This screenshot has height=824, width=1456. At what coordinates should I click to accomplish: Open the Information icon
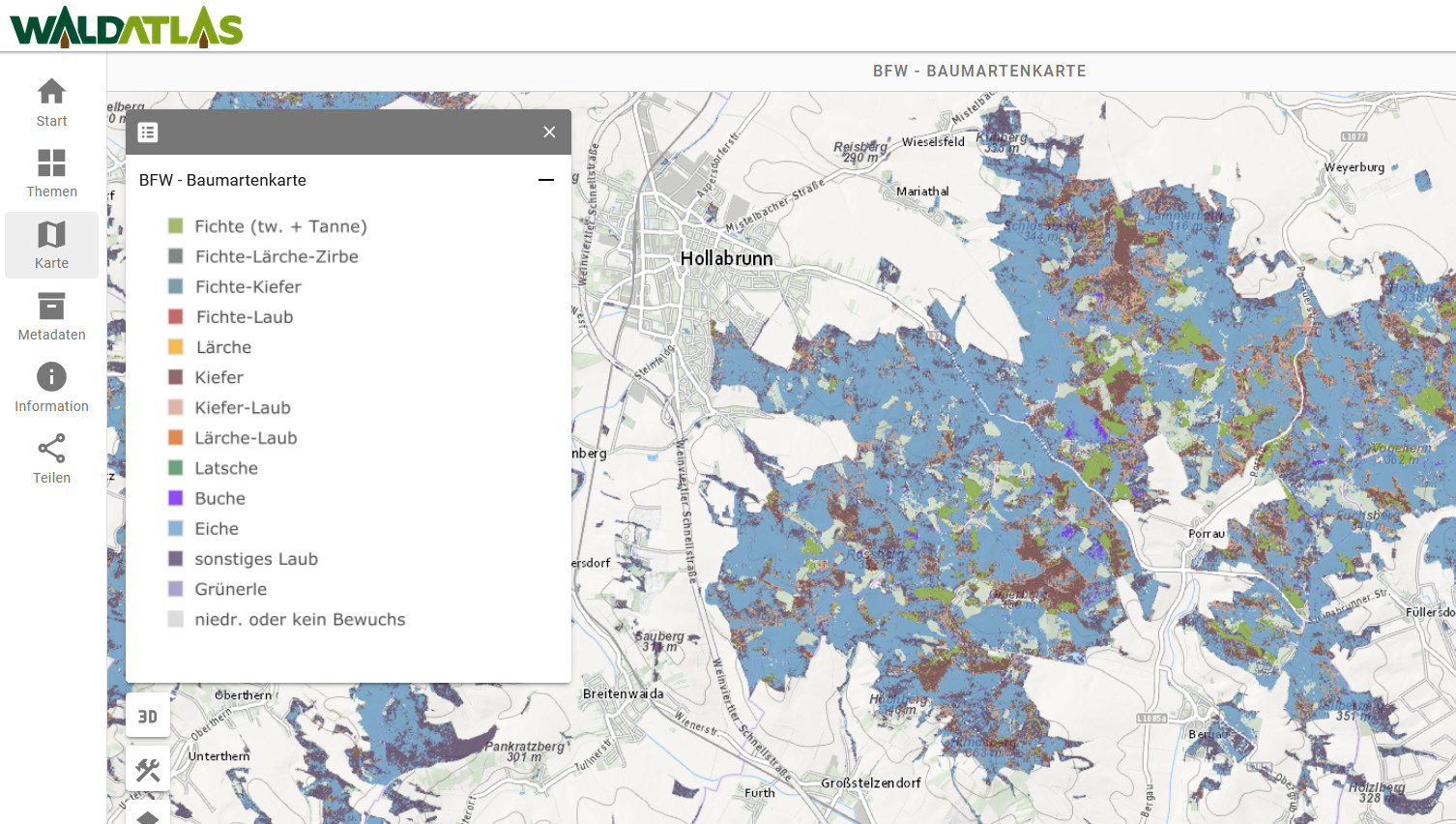(x=51, y=377)
